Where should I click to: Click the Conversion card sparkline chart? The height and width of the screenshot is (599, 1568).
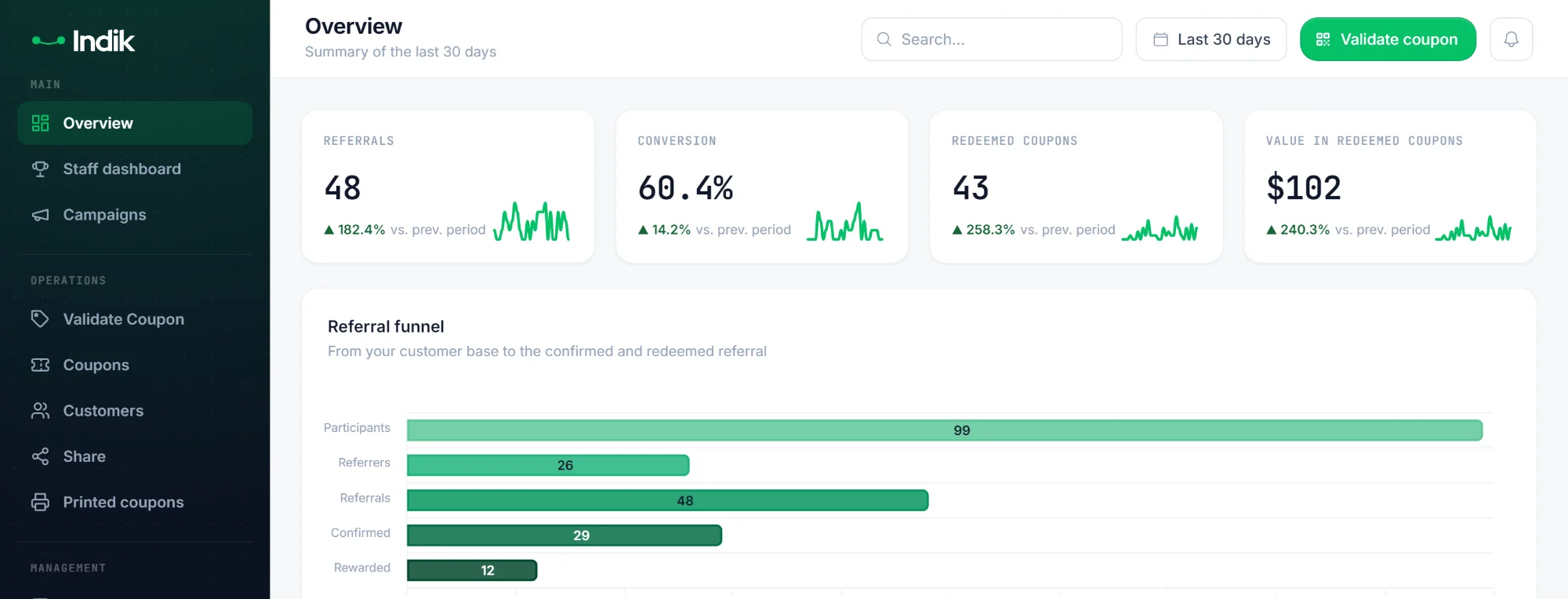click(845, 222)
